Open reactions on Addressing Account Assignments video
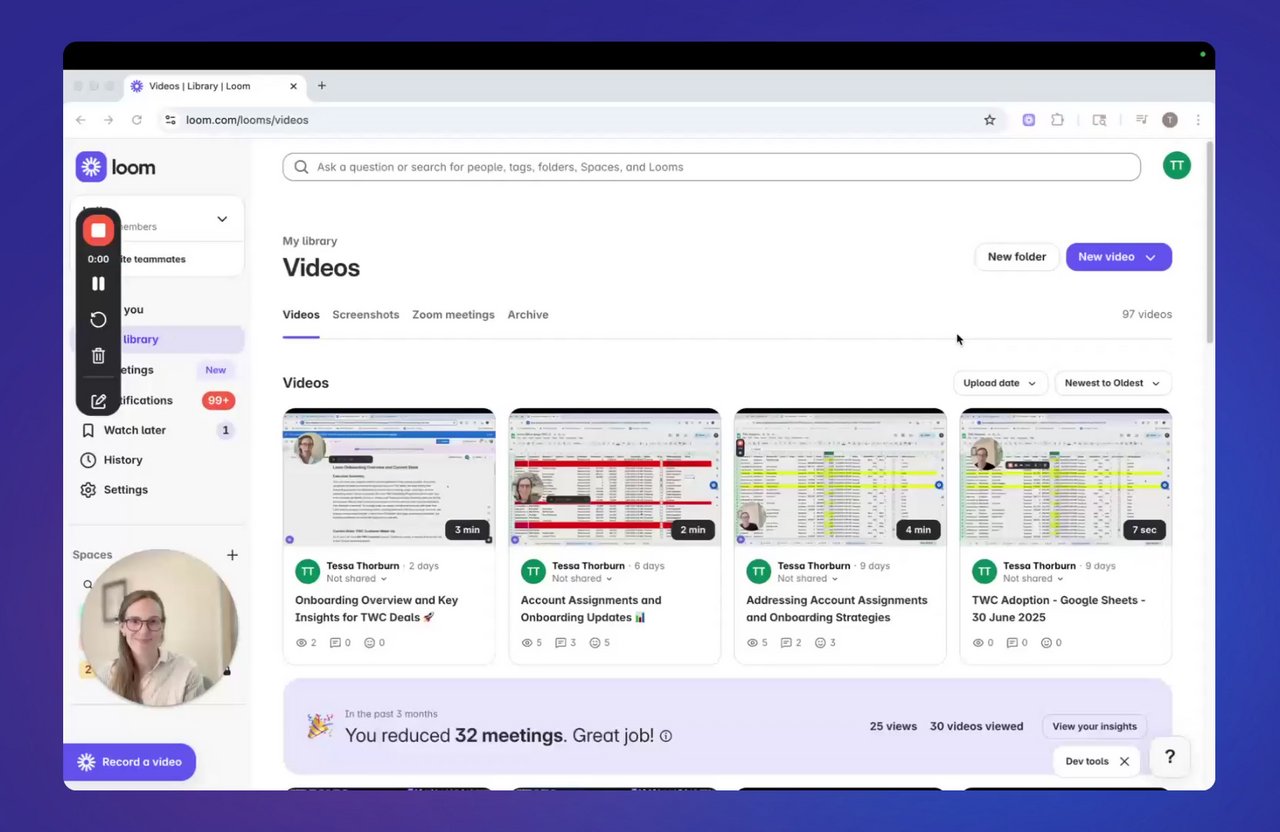This screenshot has width=1280, height=832. (825, 643)
